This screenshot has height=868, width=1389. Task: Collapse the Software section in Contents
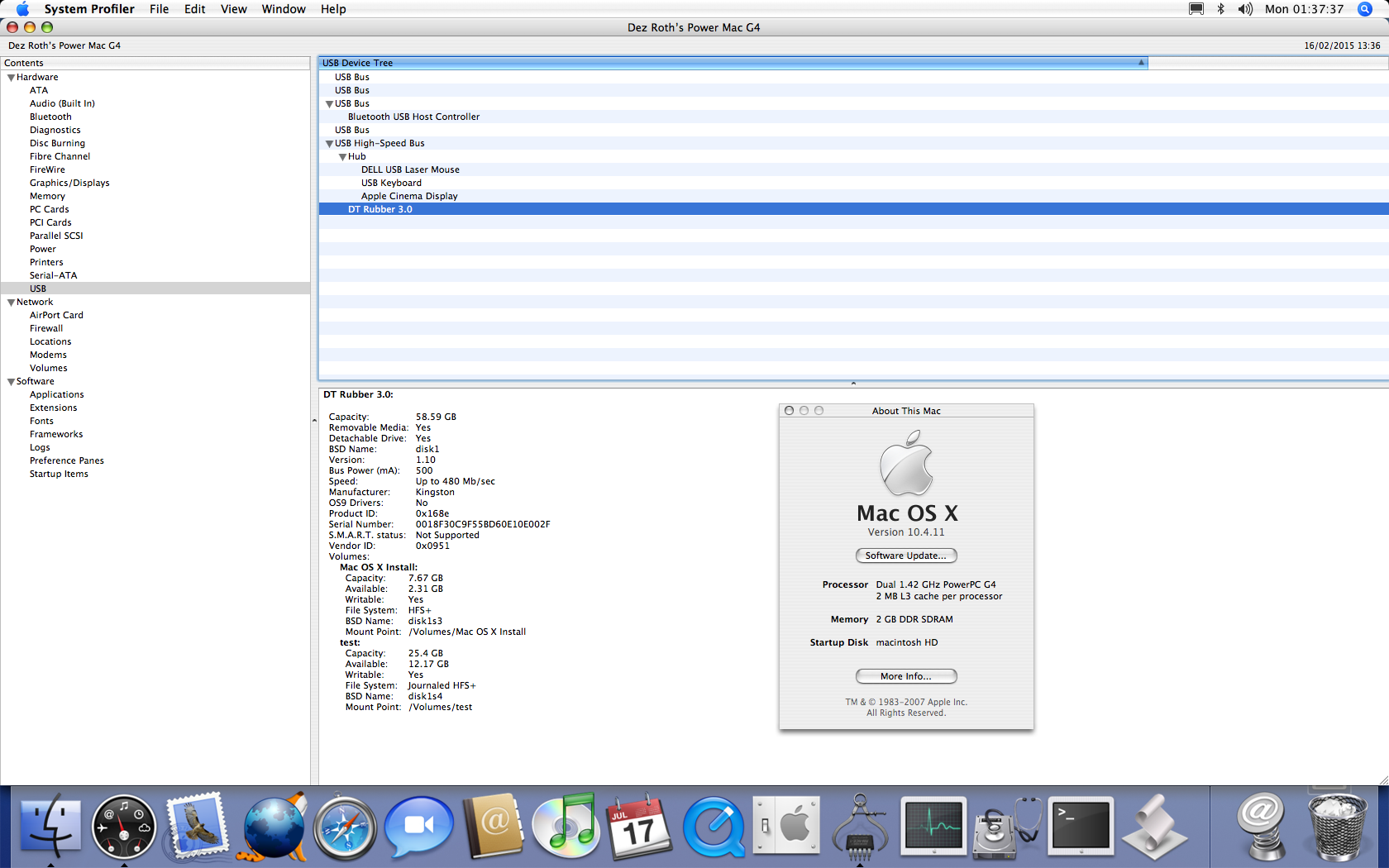coord(11,382)
